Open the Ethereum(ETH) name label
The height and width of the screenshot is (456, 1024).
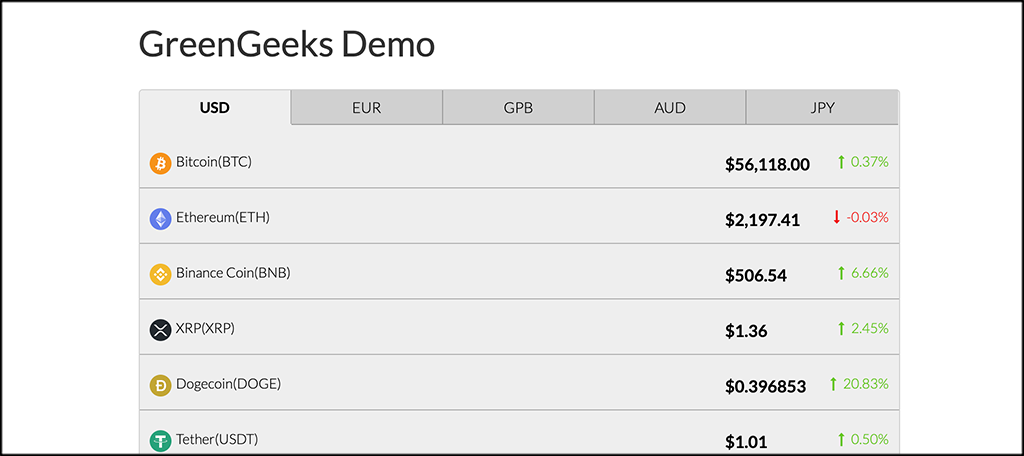tap(223, 217)
